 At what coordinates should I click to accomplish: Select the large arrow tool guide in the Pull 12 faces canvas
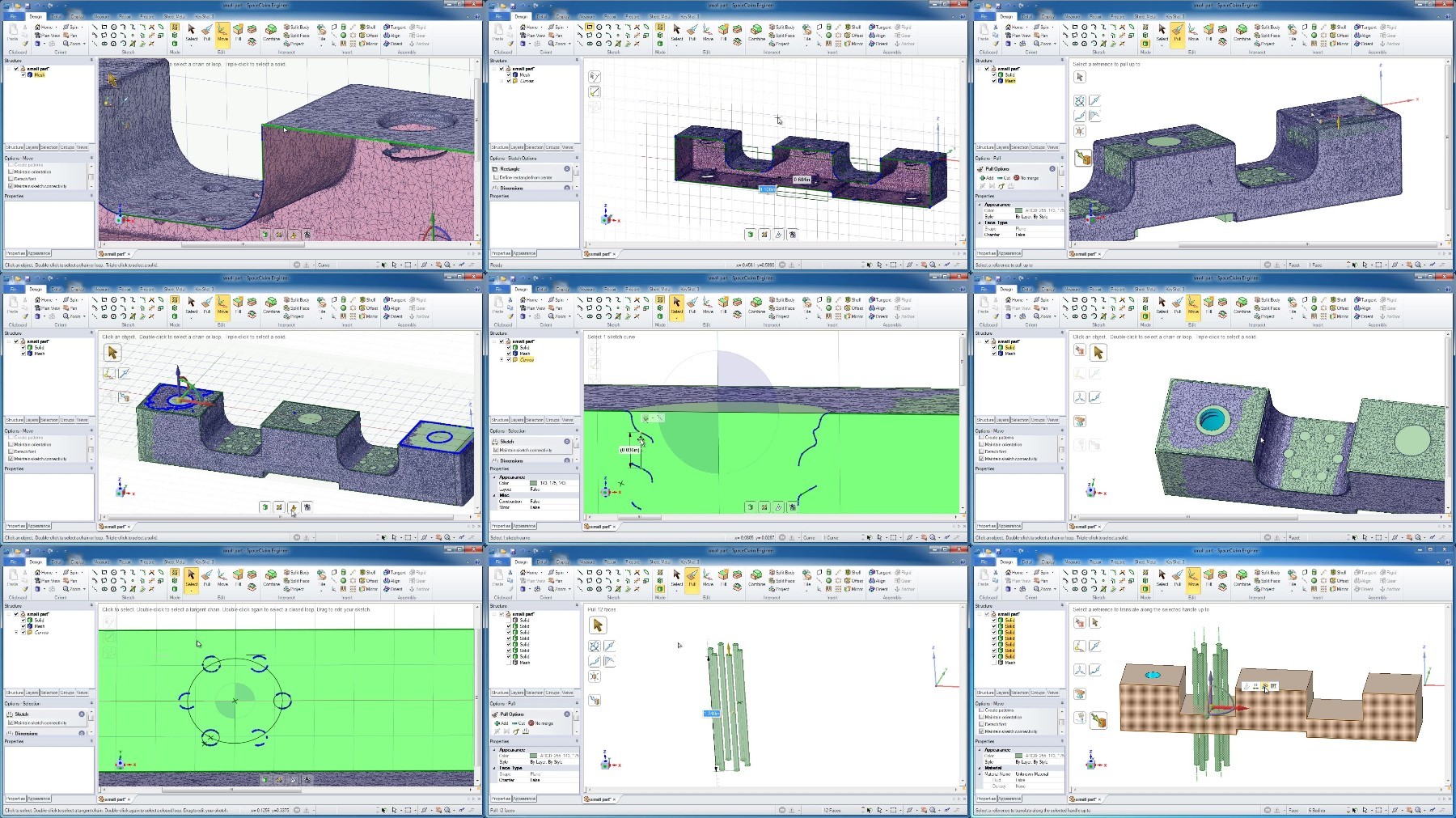(x=598, y=625)
